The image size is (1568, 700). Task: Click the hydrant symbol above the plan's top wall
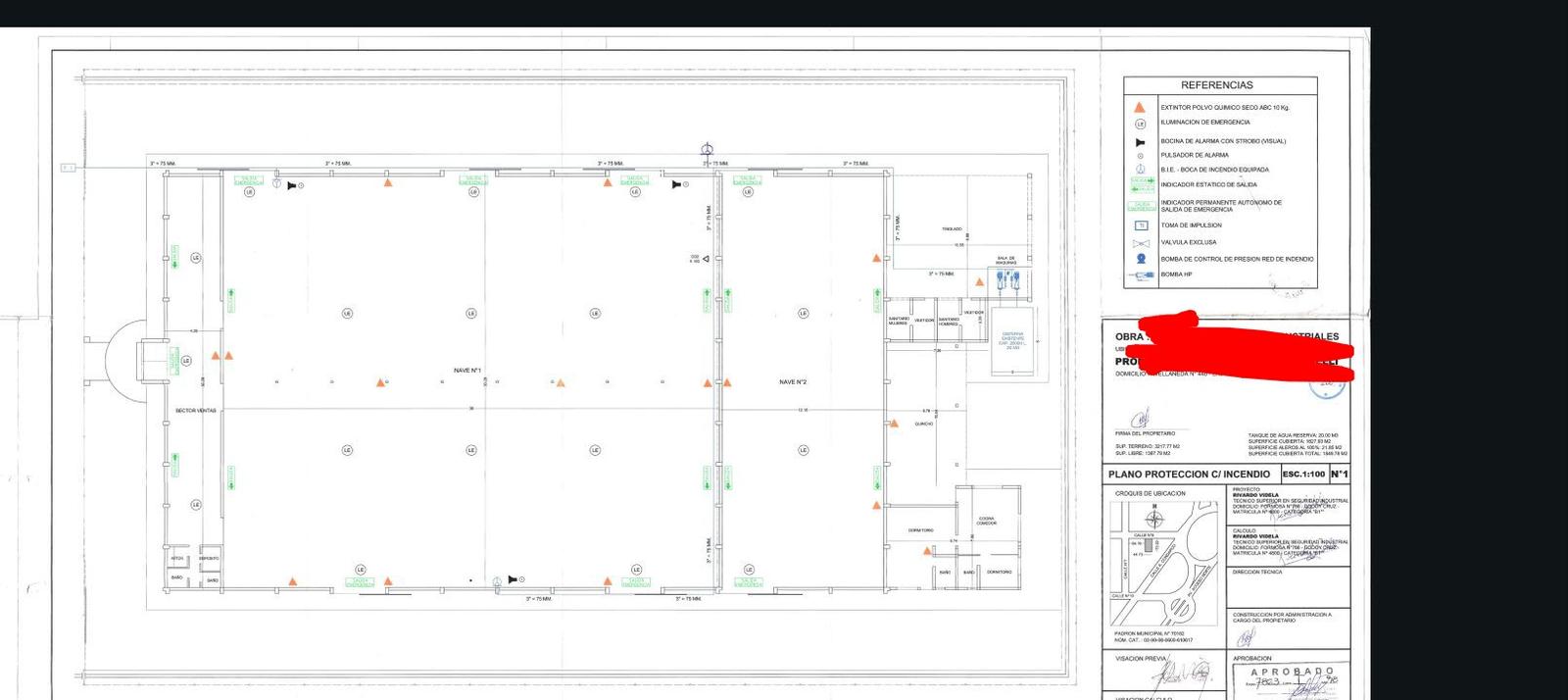(x=708, y=150)
